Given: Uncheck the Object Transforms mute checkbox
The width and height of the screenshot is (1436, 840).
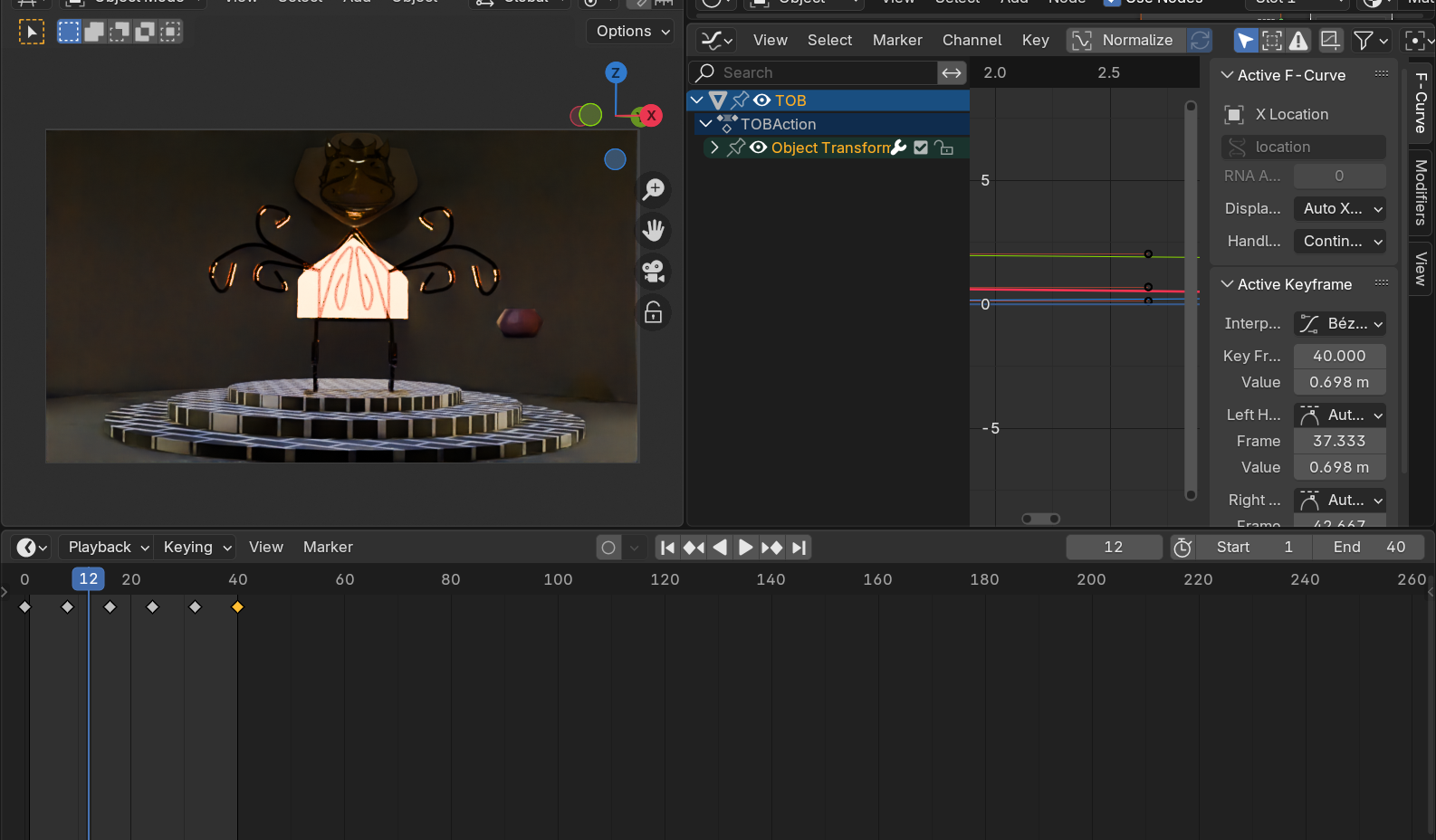Looking at the screenshot, I should tap(921, 148).
